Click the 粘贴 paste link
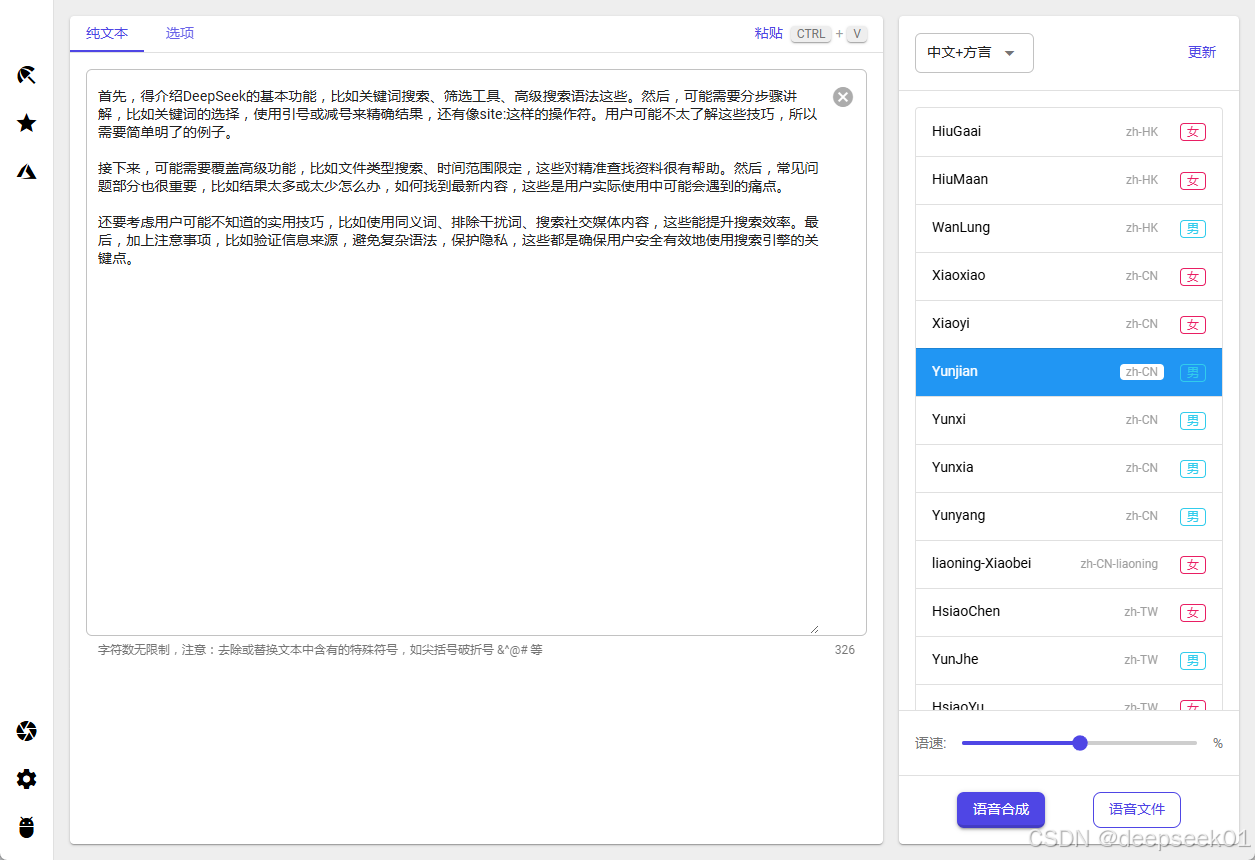 pyautogui.click(x=769, y=33)
